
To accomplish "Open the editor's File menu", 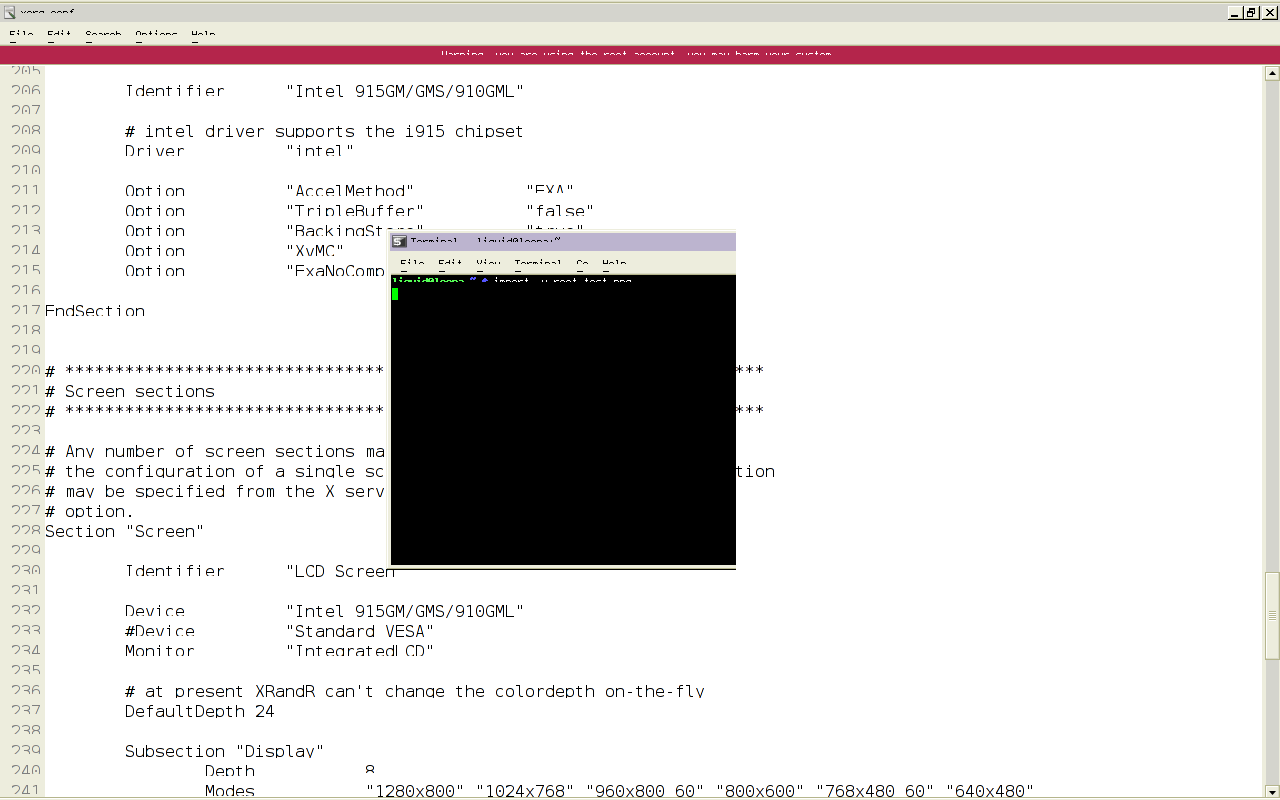I will 21,35.
